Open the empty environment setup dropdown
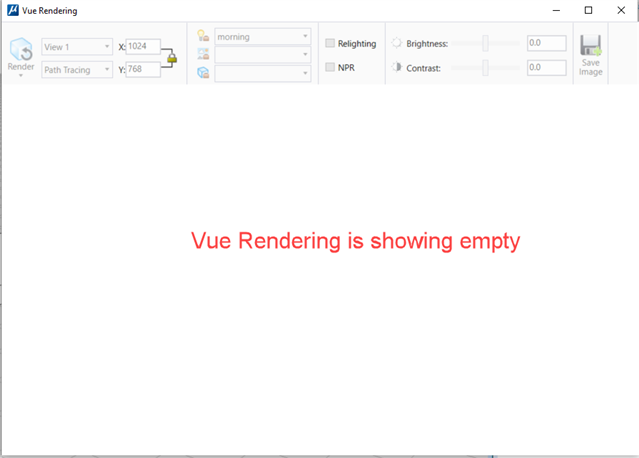The width and height of the screenshot is (639, 458). 263,55
